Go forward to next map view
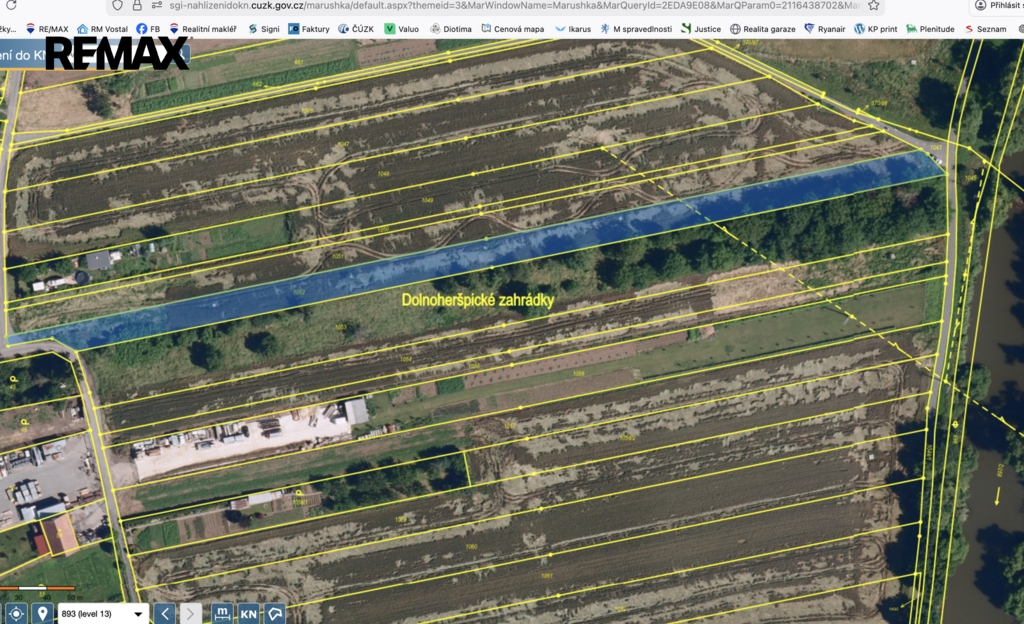The image size is (1024, 624). tap(190, 614)
